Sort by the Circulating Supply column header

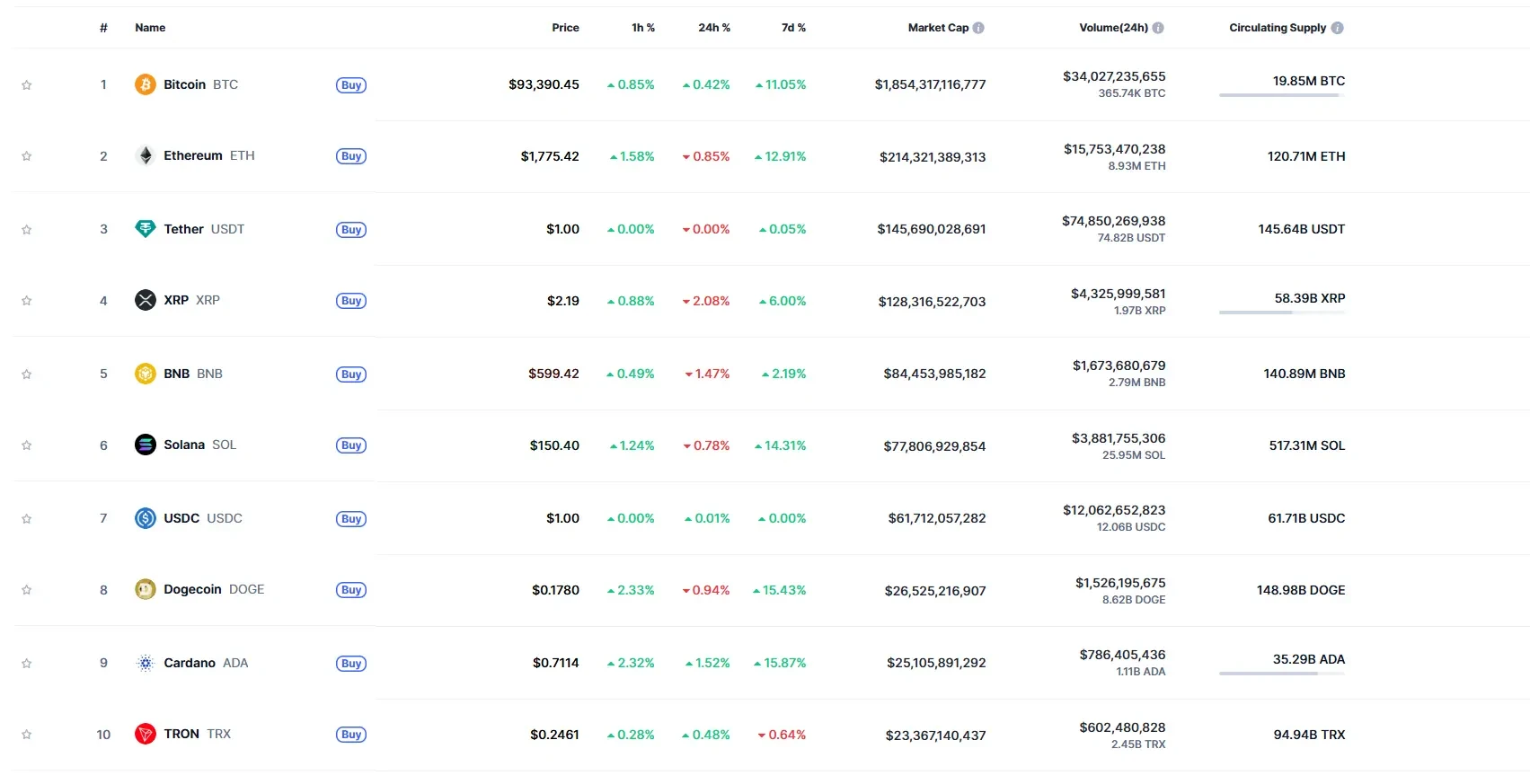[1278, 28]
